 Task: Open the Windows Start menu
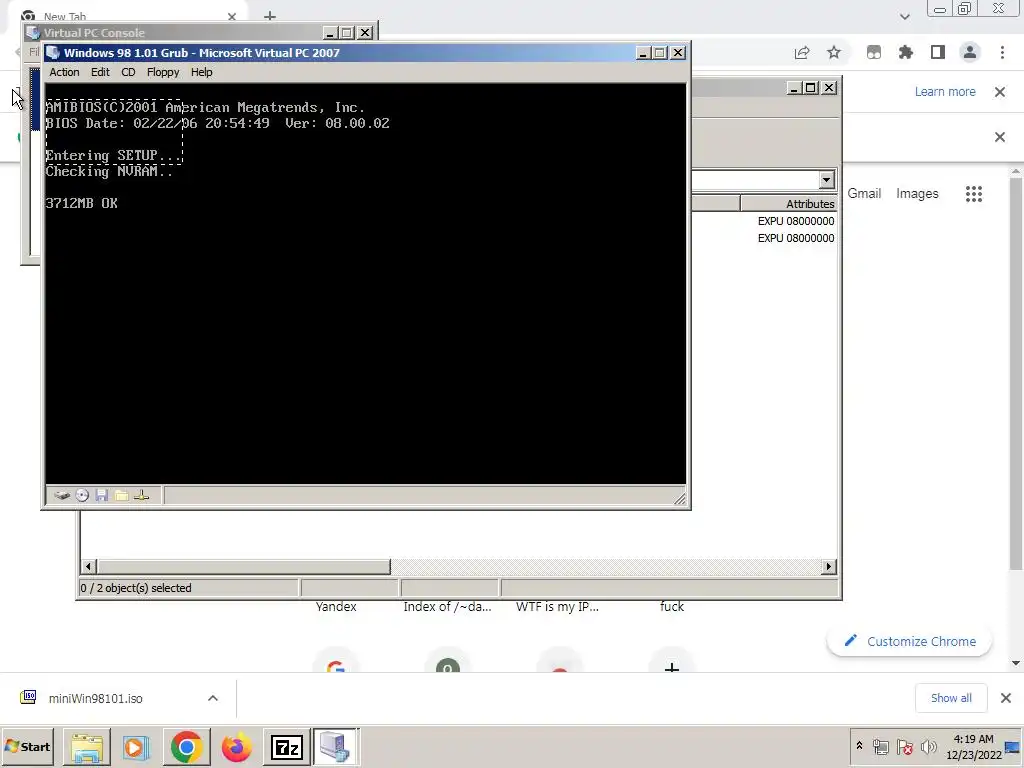[27, 746]
